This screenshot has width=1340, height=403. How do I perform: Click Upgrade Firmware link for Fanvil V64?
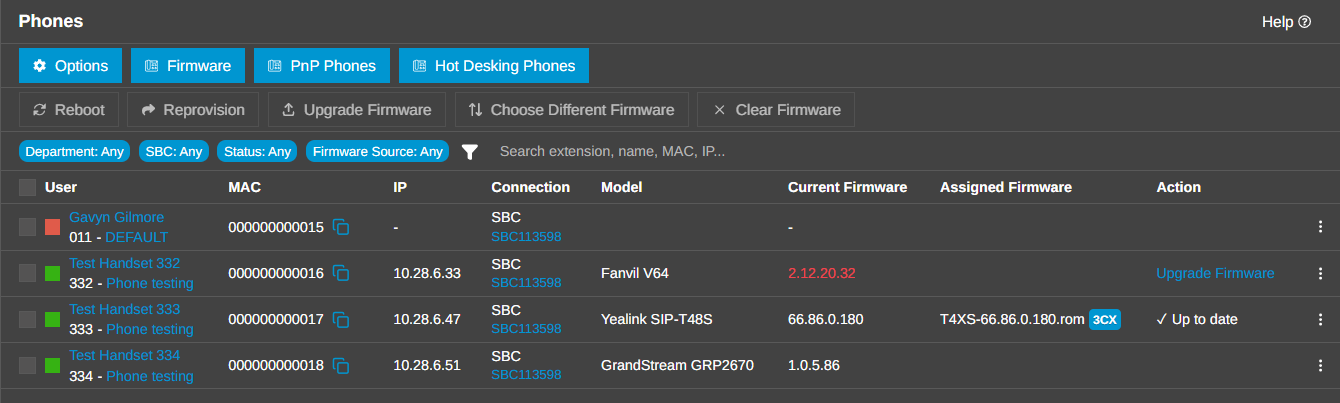(1215, 273)
